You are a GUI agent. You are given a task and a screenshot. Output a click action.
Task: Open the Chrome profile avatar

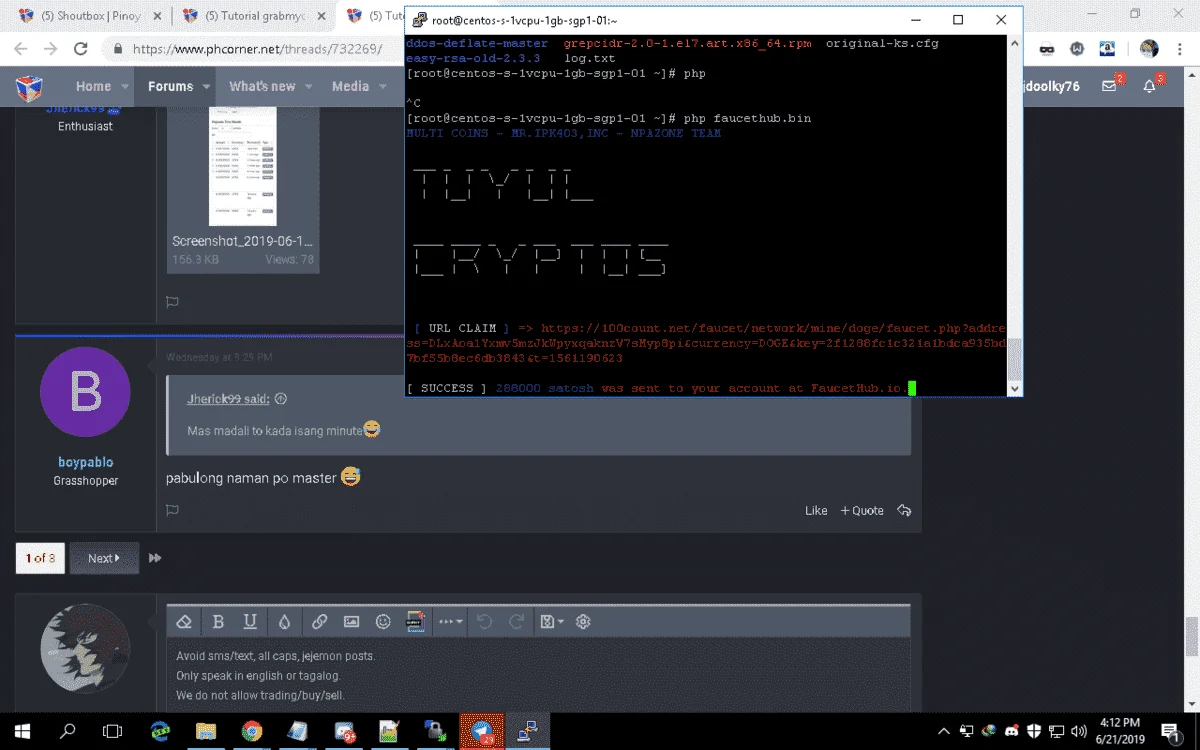(1149, 48)
